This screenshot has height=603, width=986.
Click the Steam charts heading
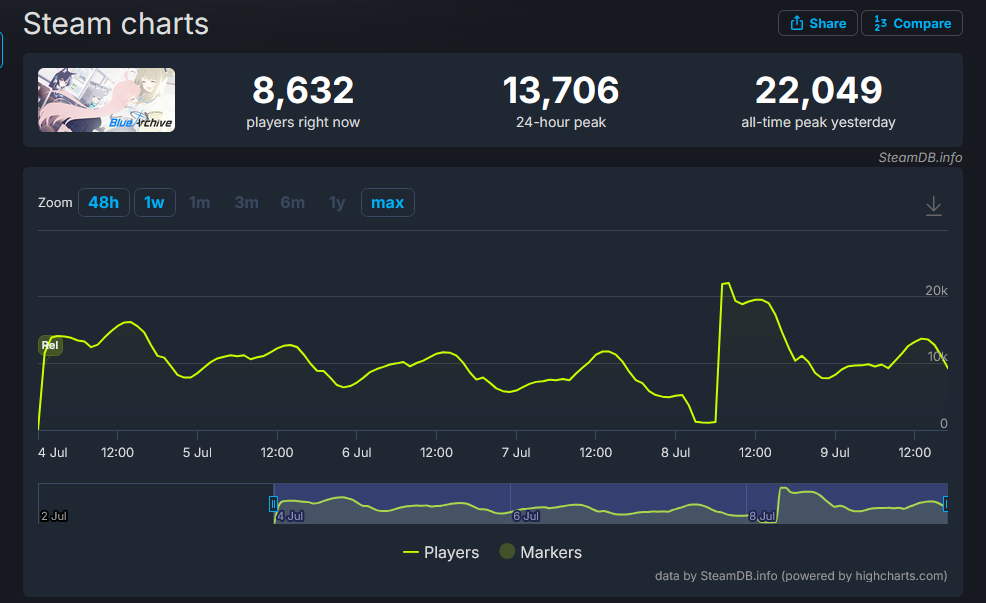116,24
